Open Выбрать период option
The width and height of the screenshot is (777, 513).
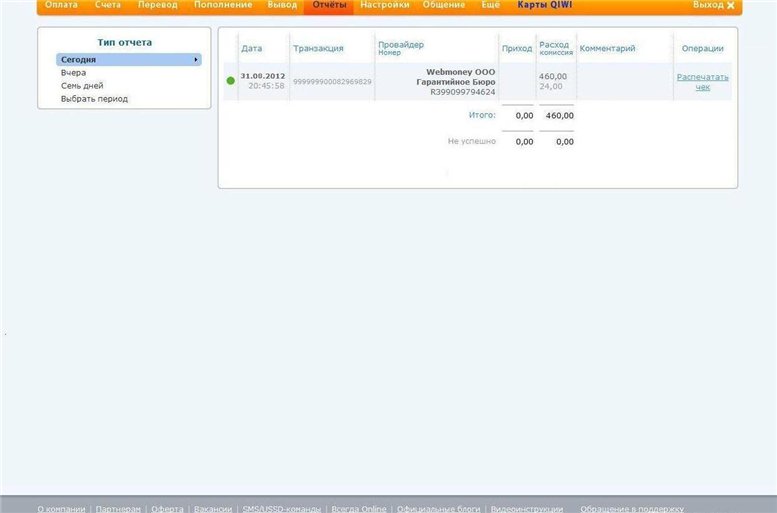click(94, 99)
